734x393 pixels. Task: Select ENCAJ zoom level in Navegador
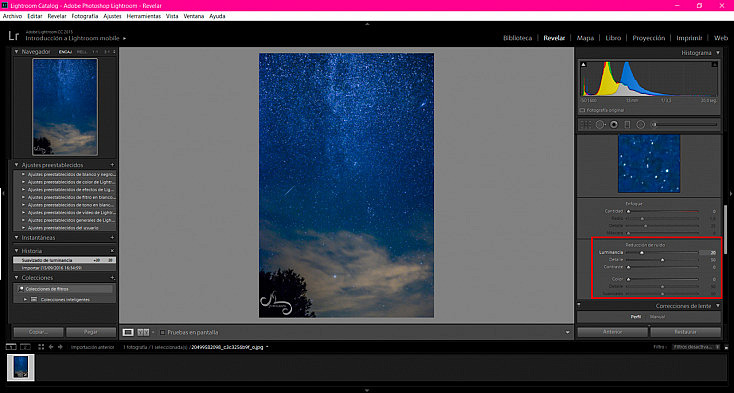[x=65, y=52]
